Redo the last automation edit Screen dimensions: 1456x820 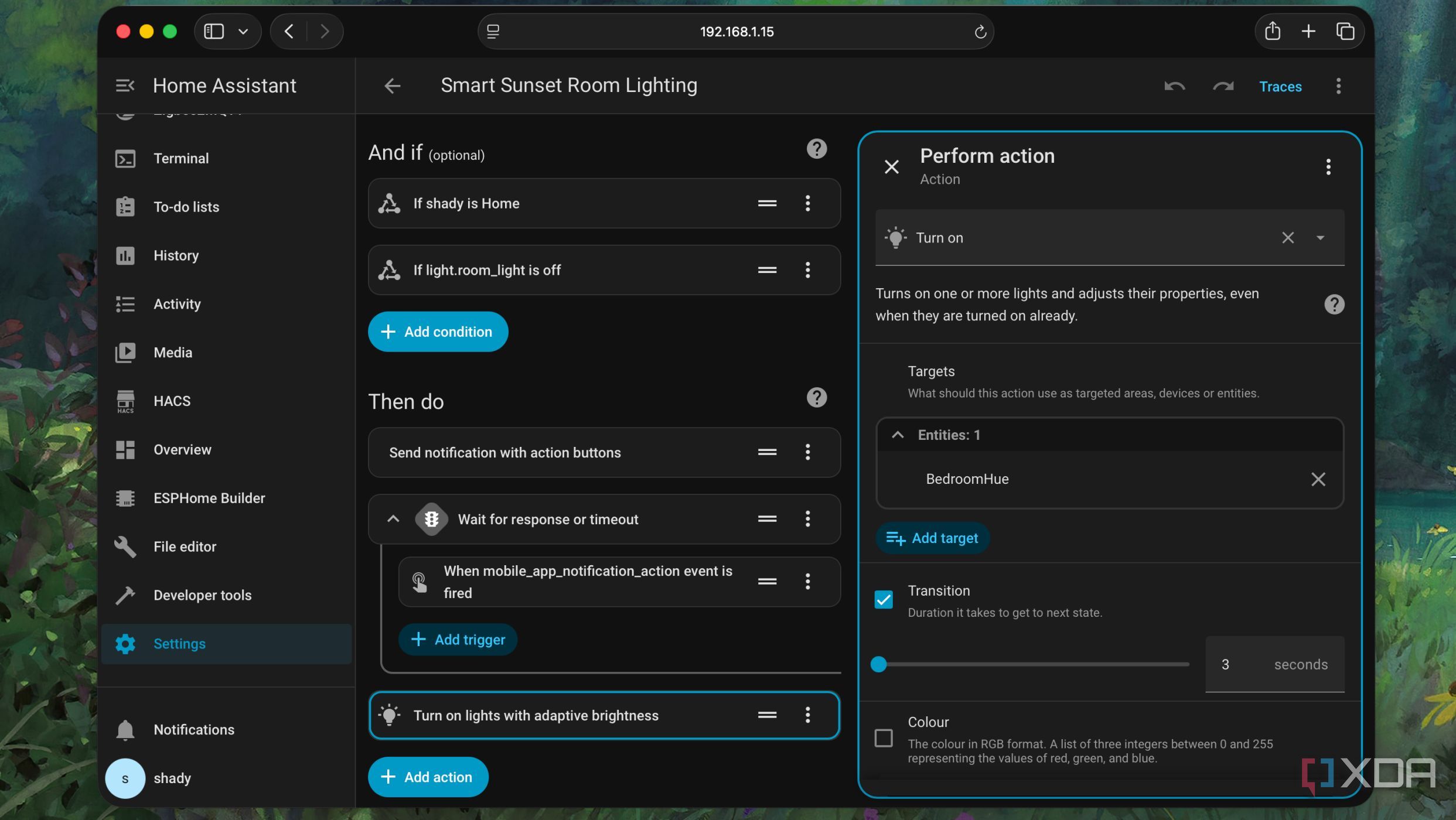click(x=1223, y=86)
